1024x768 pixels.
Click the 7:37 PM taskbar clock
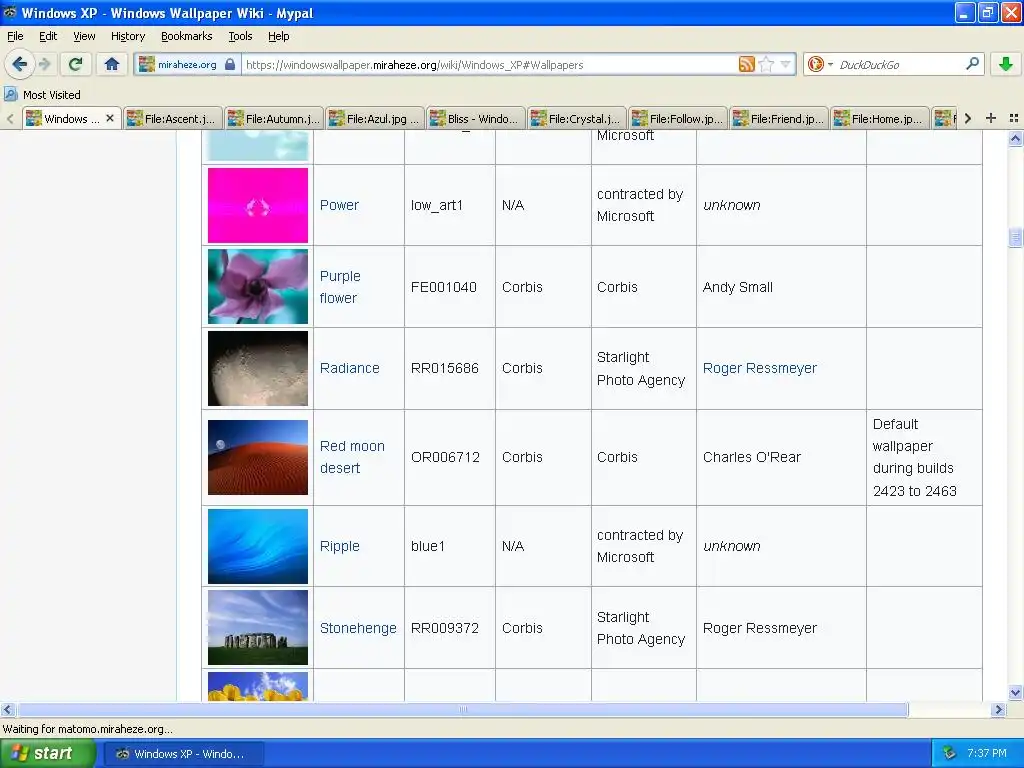tap(987, 753)
